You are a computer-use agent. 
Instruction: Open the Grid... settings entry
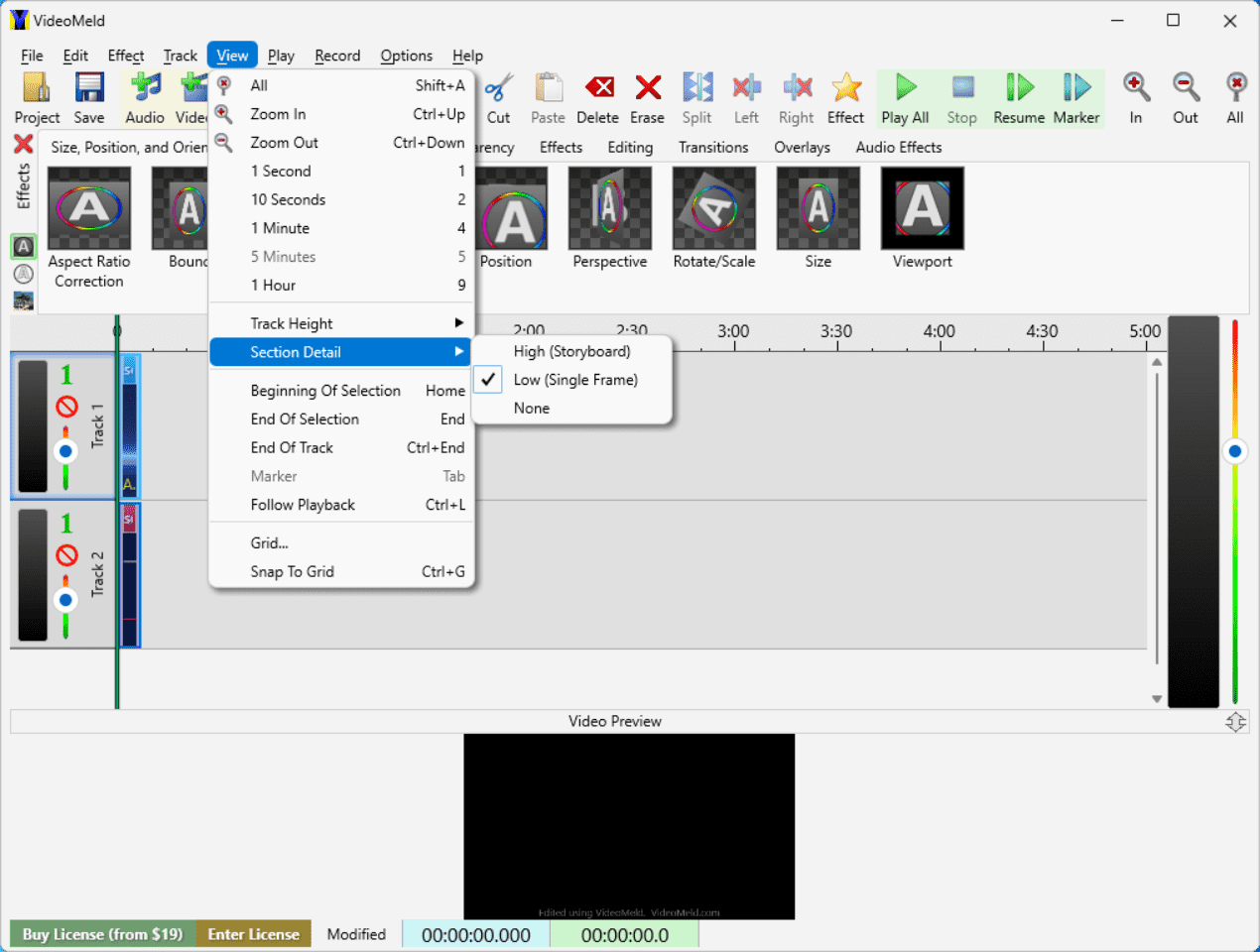342,543
